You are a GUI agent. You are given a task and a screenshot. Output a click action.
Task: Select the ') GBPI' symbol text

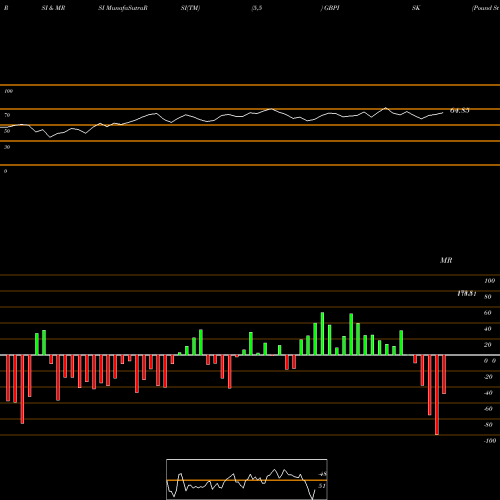click(330, 8)
